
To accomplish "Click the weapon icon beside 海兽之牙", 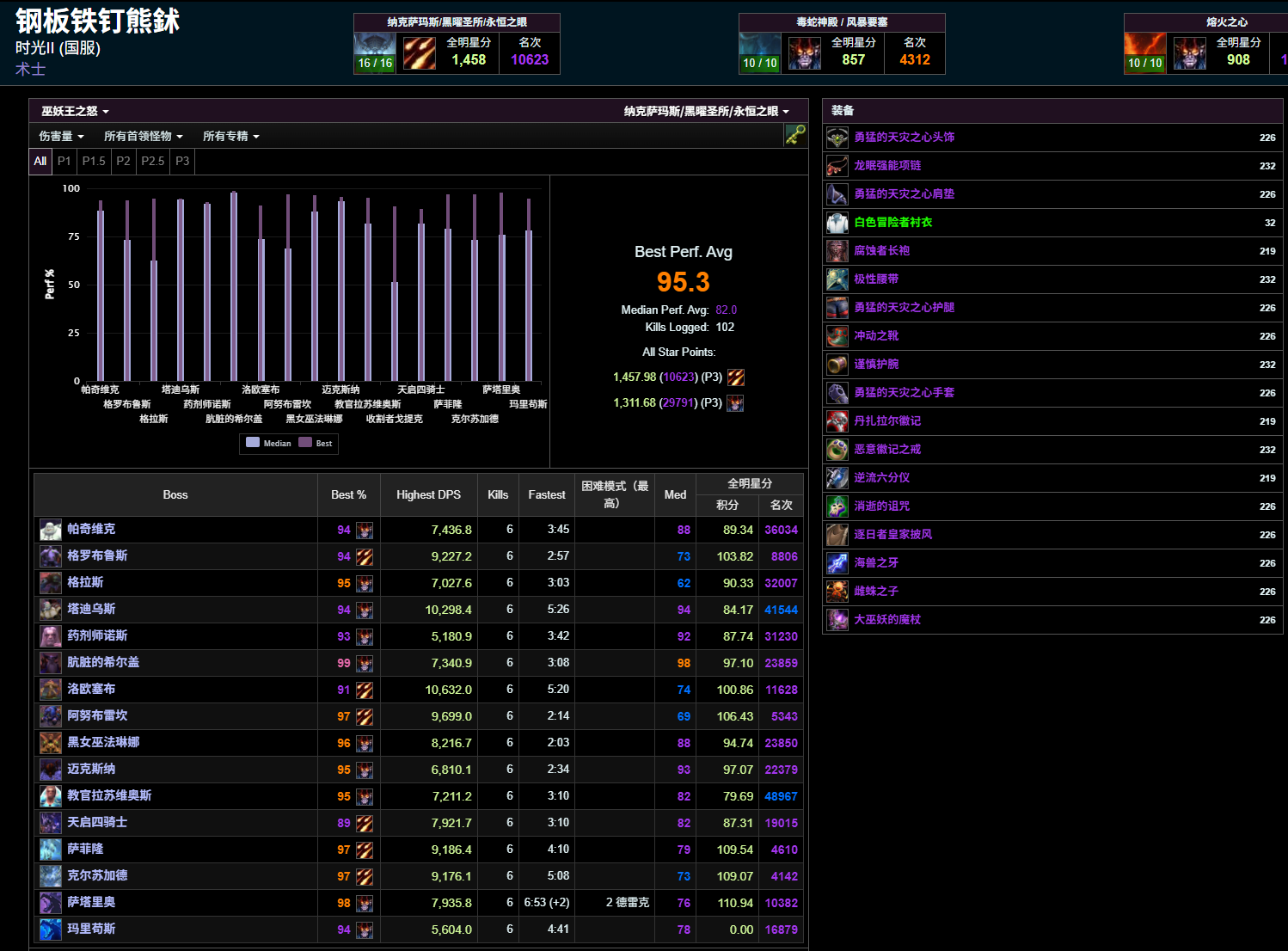I will coord(837,563).
